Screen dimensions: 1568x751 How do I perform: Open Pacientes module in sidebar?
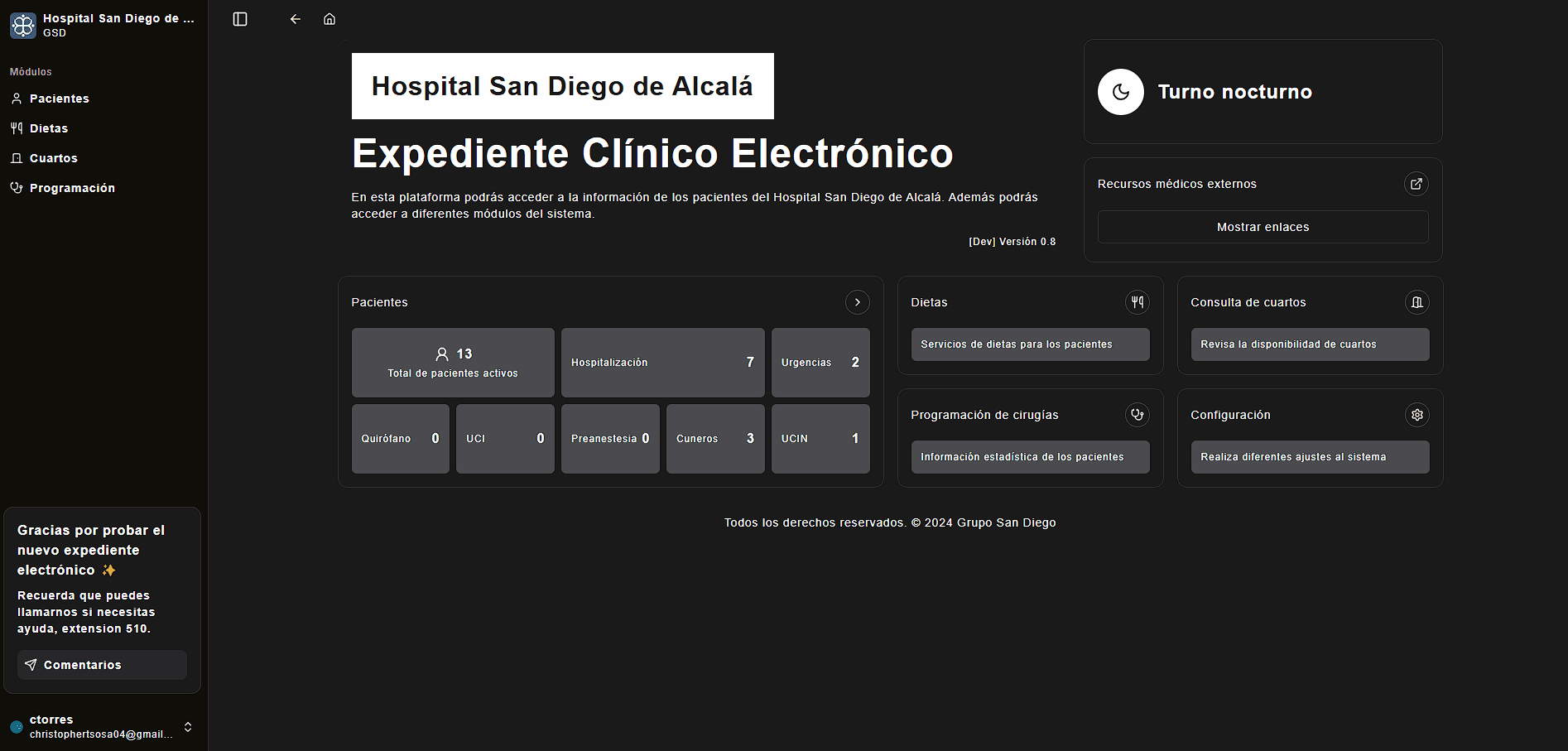103,99
